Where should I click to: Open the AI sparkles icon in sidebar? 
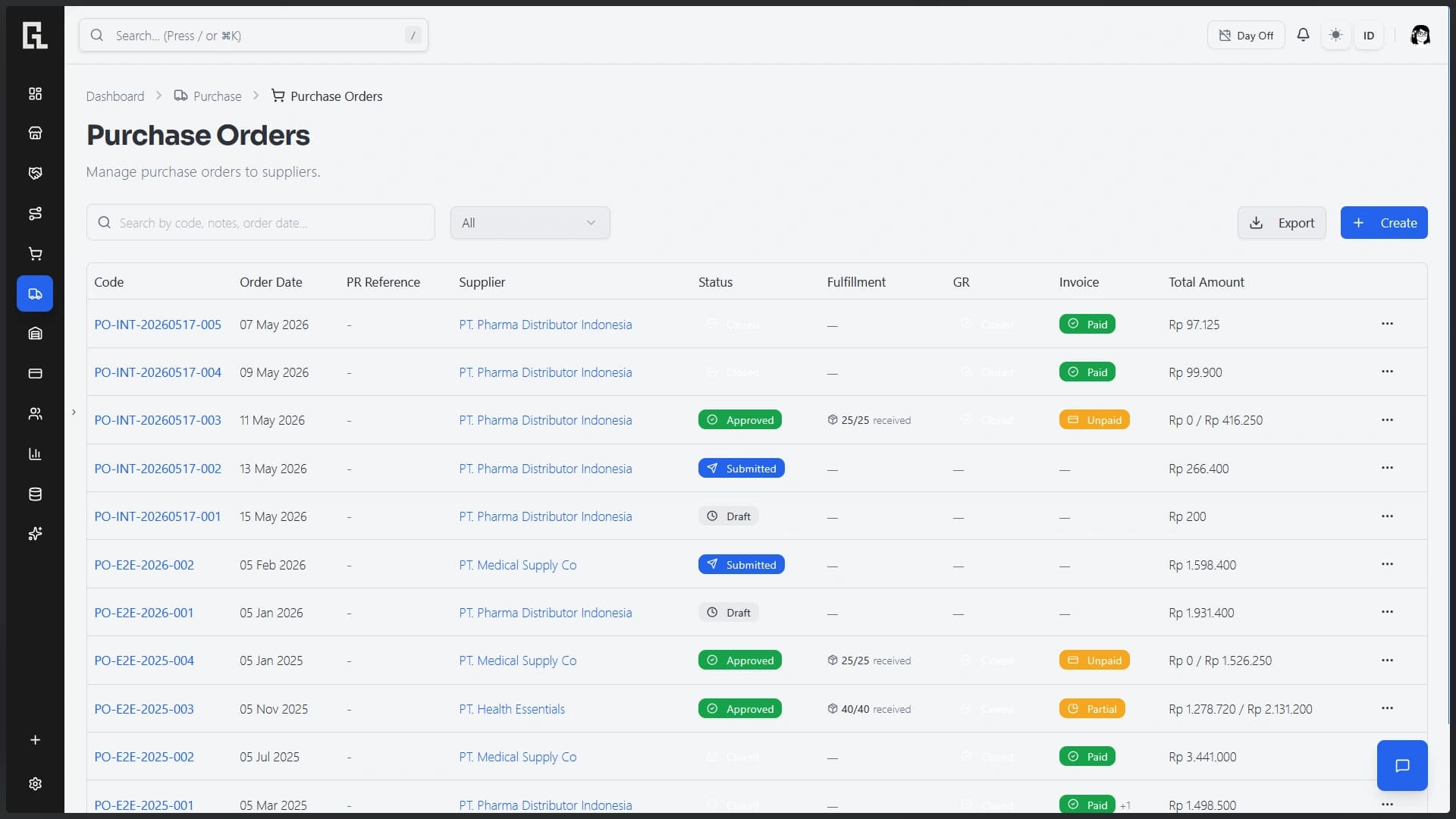[35, 534]
